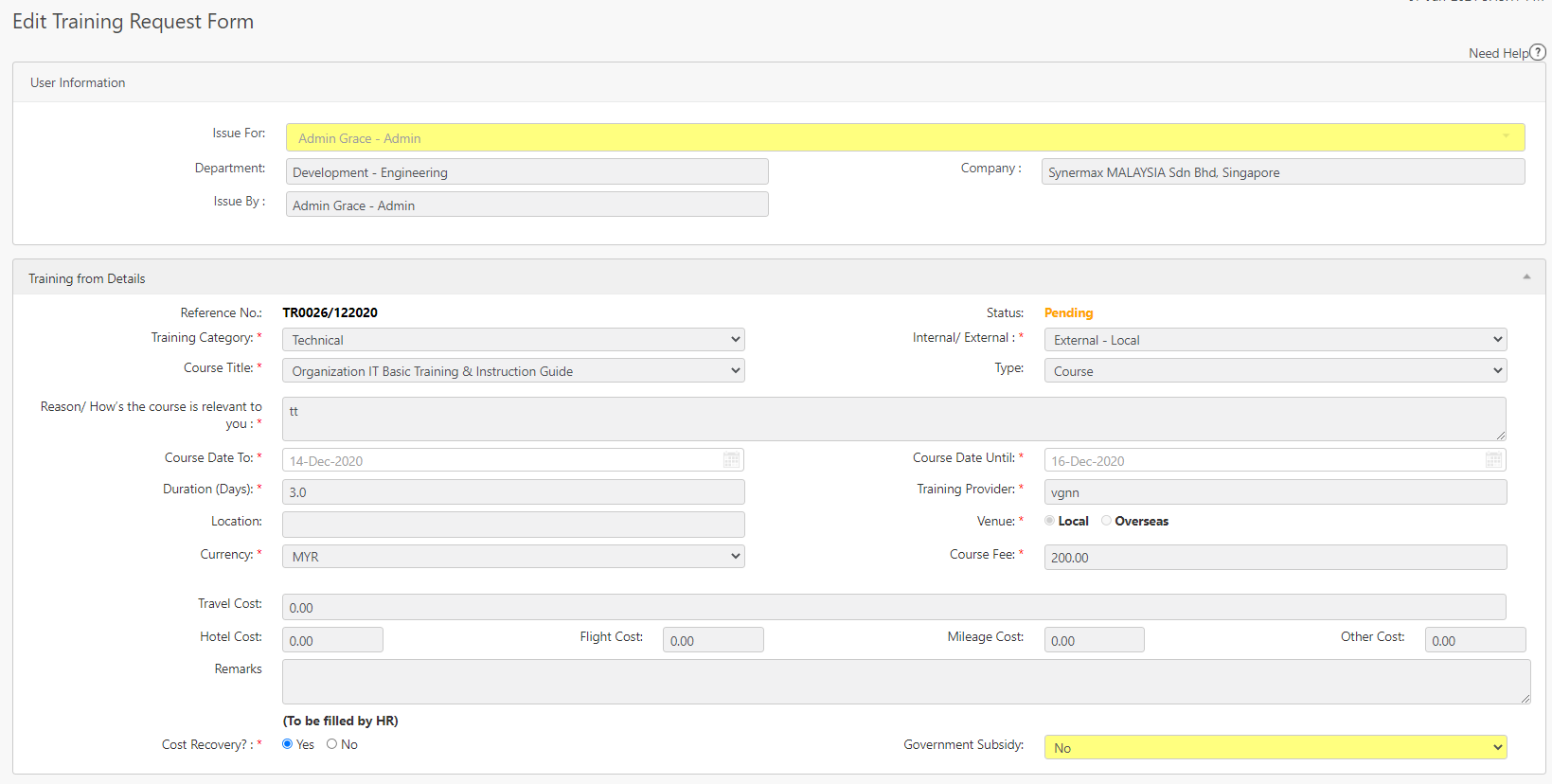
Task: Click the Training from Details header text
Action: [87, 278]
